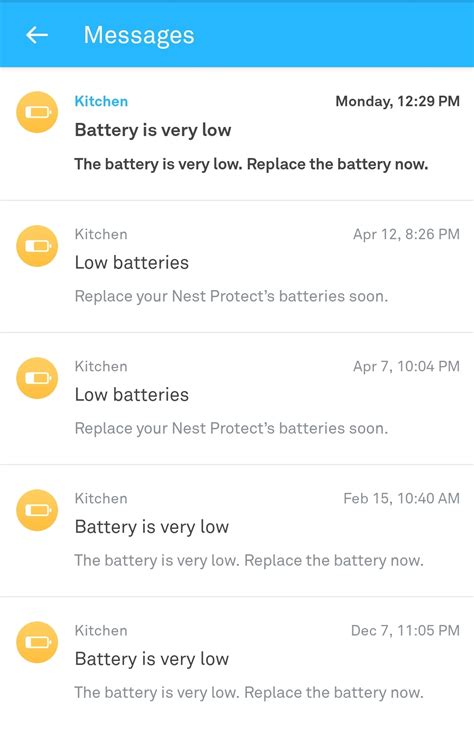474x729 pixels.
Task: Select 'Low batteries' heading from Apr 12
Action: (x=132, y=263)
